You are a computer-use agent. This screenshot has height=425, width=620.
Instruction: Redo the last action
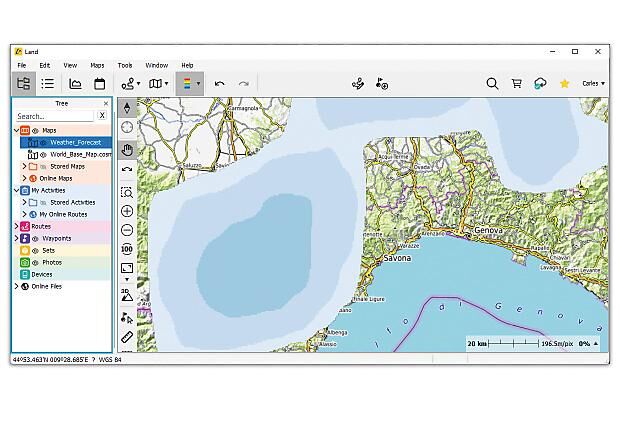pyautogui.click(x=244, y=83)
